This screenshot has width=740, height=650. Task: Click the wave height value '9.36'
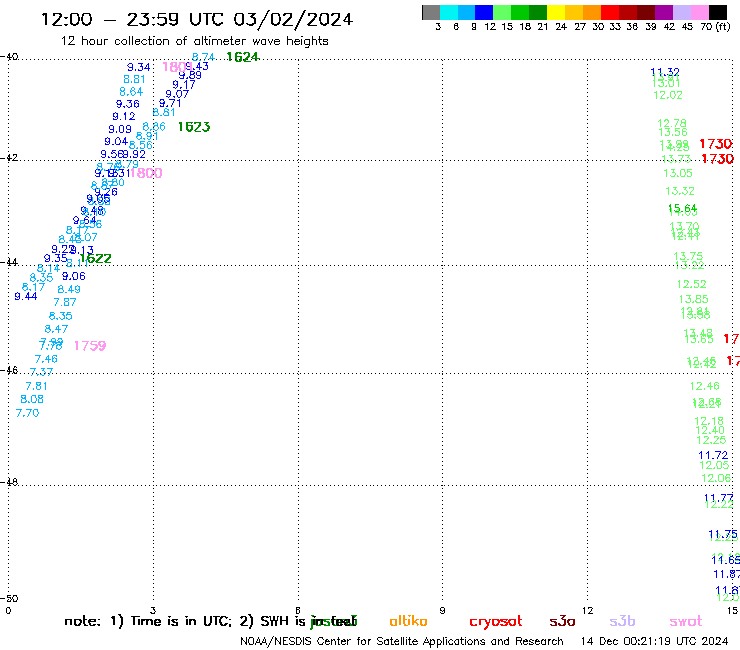click(127, 104)
